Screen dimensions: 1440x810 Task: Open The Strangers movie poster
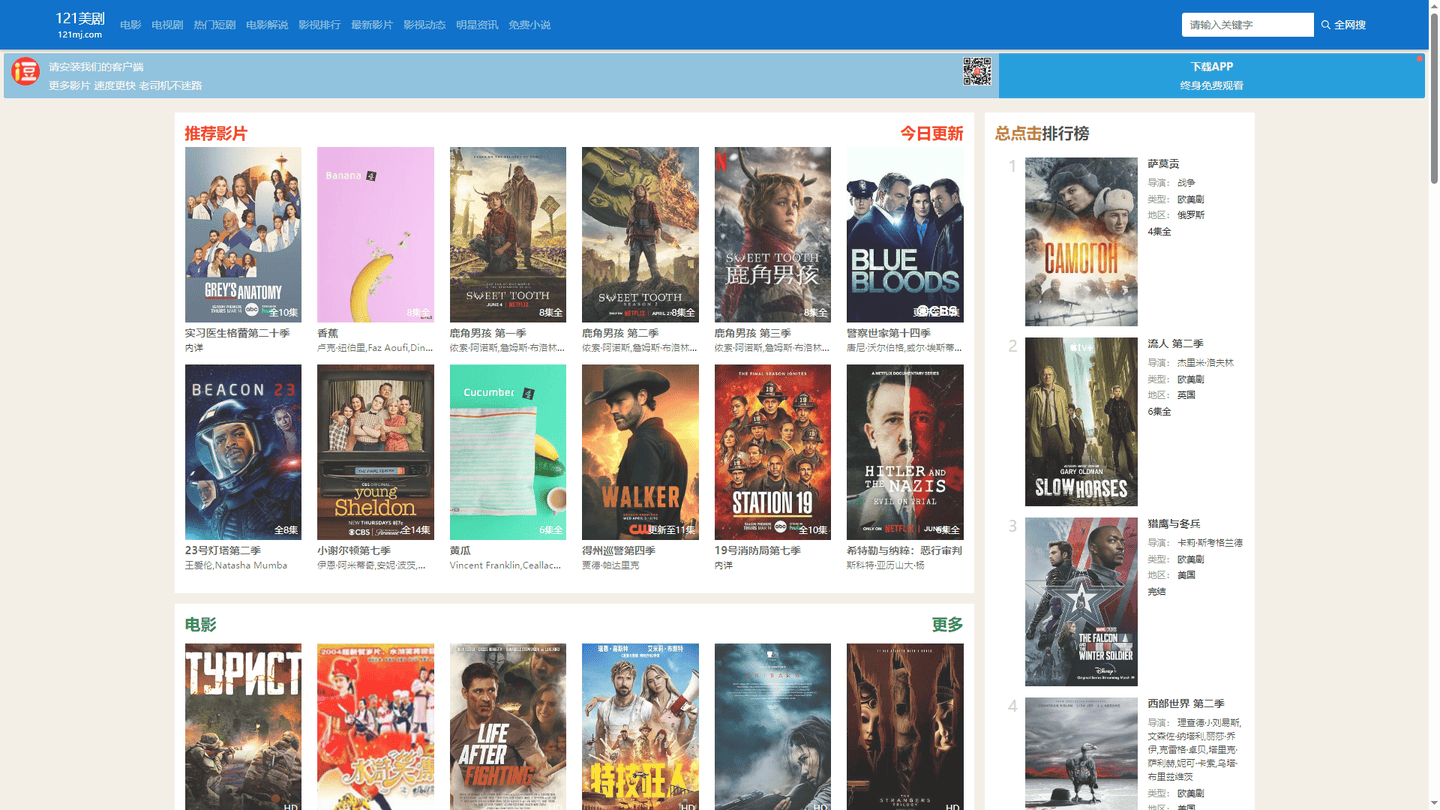click(905, 727)
